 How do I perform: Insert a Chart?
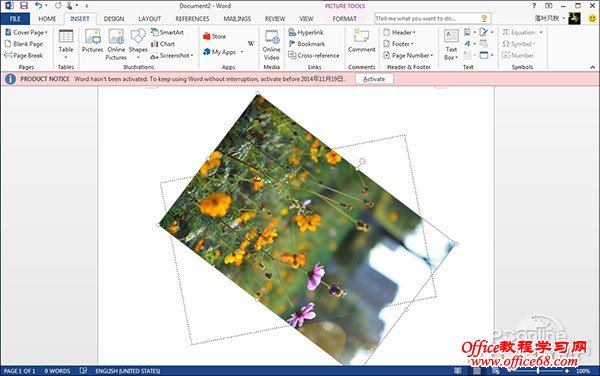(x=163, y=44)
